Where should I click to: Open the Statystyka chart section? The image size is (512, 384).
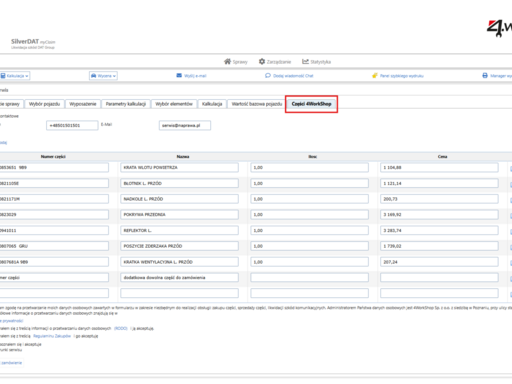[x=316, y=62]
